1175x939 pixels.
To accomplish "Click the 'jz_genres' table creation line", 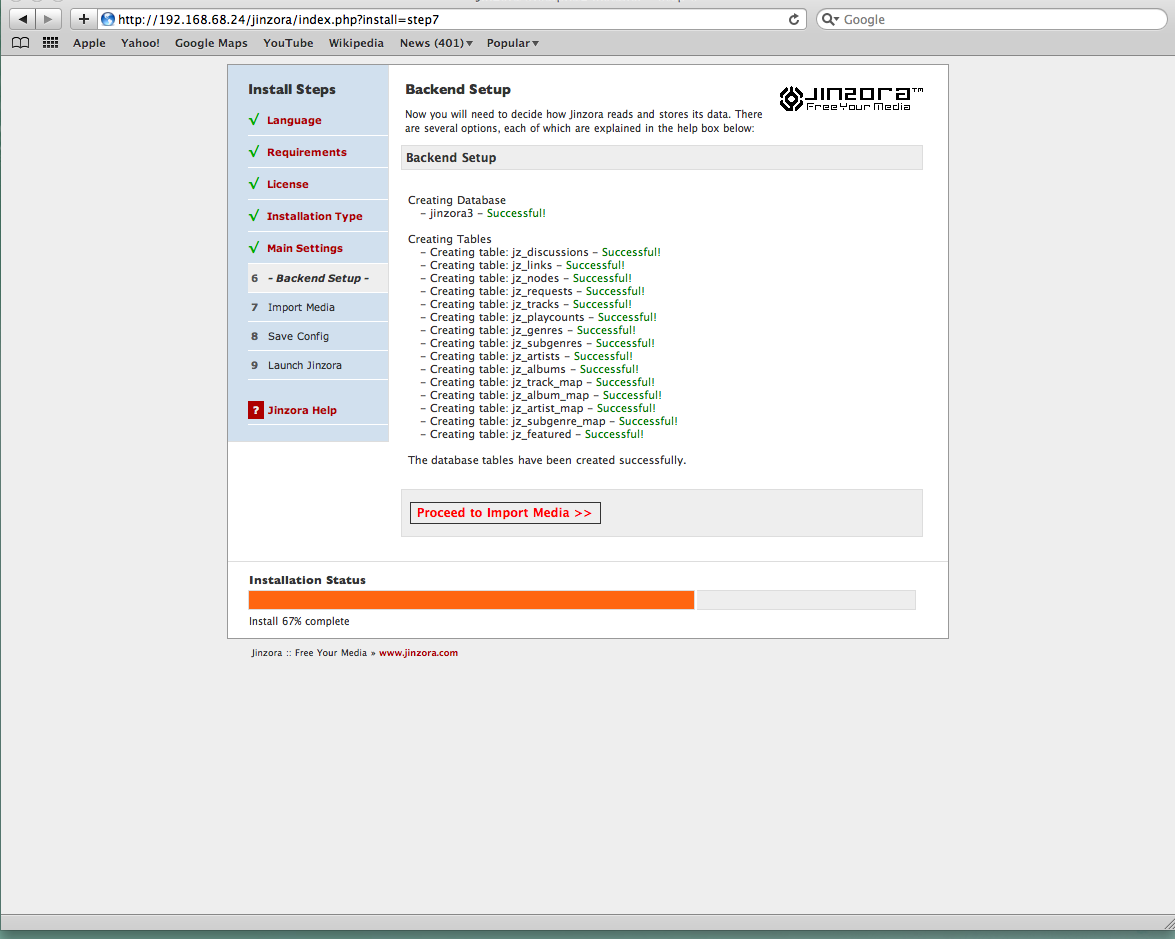I will pos(528,330).
